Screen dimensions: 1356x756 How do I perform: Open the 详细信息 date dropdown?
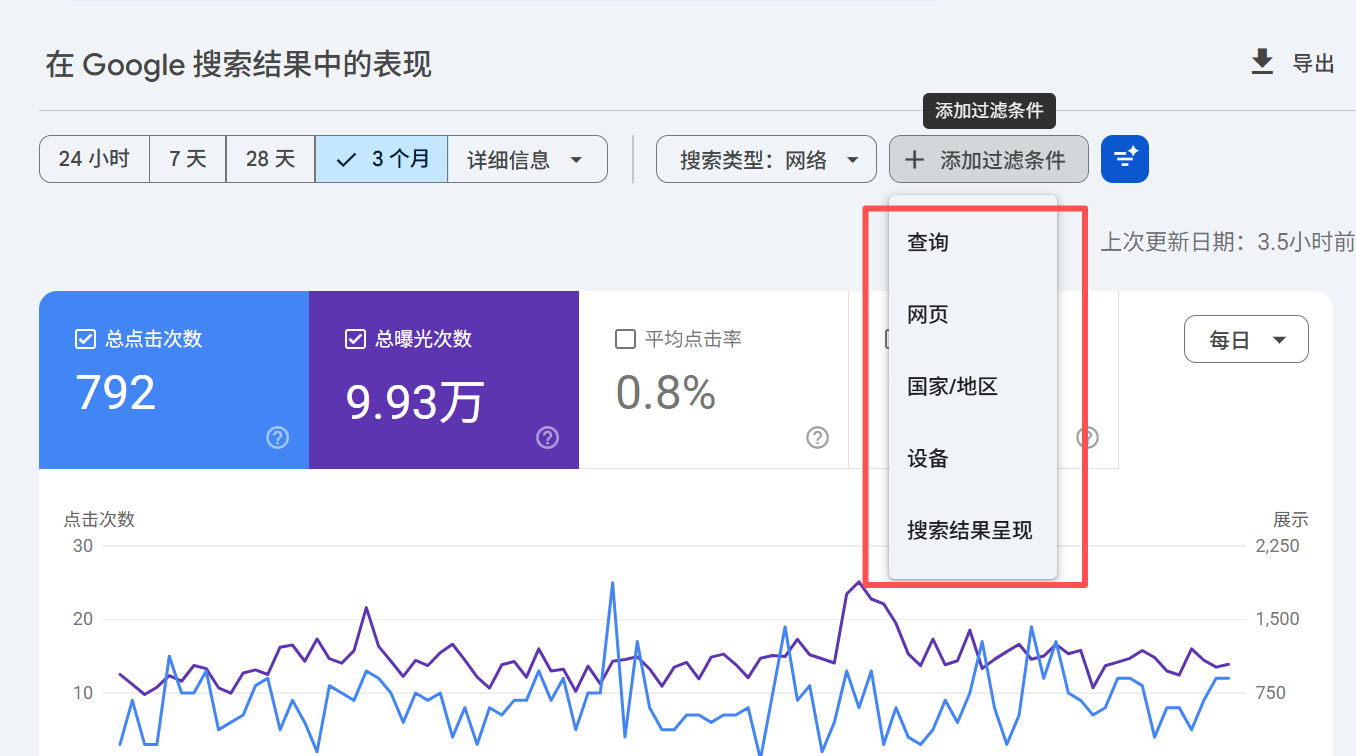coord(527,159)
